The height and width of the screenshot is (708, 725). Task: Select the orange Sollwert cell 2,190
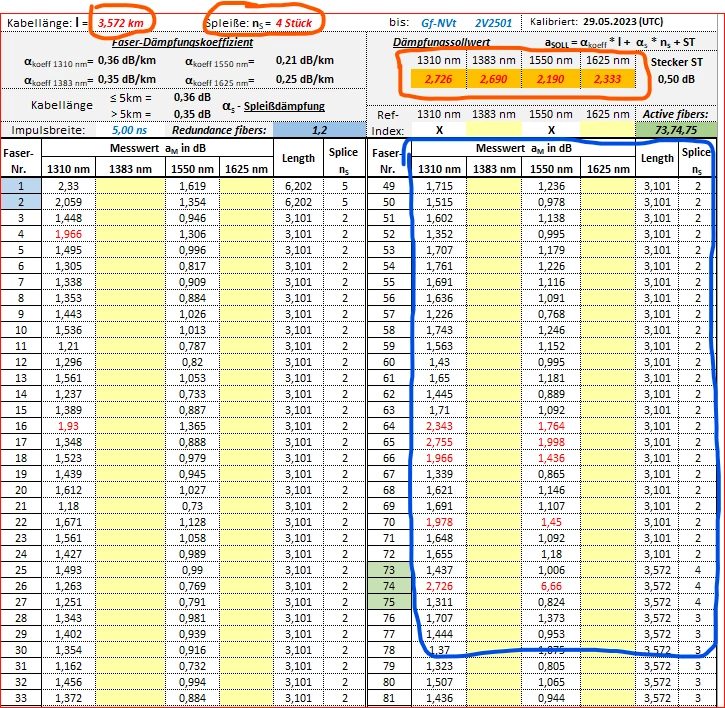(x=550, y=79)
